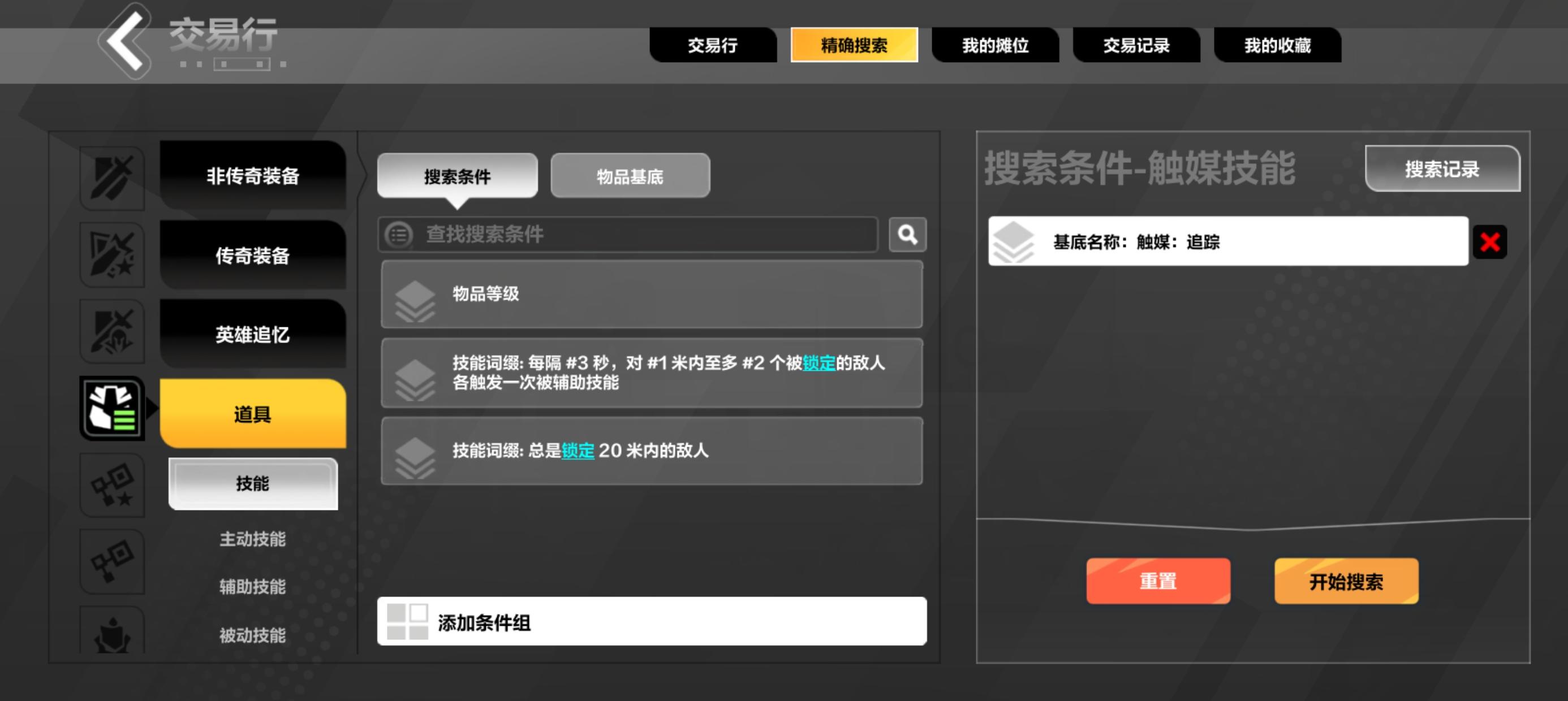Screen dimensions: 1568x701
Task: Focus the 查找搜索条件 input field
Action: (627, 234)
